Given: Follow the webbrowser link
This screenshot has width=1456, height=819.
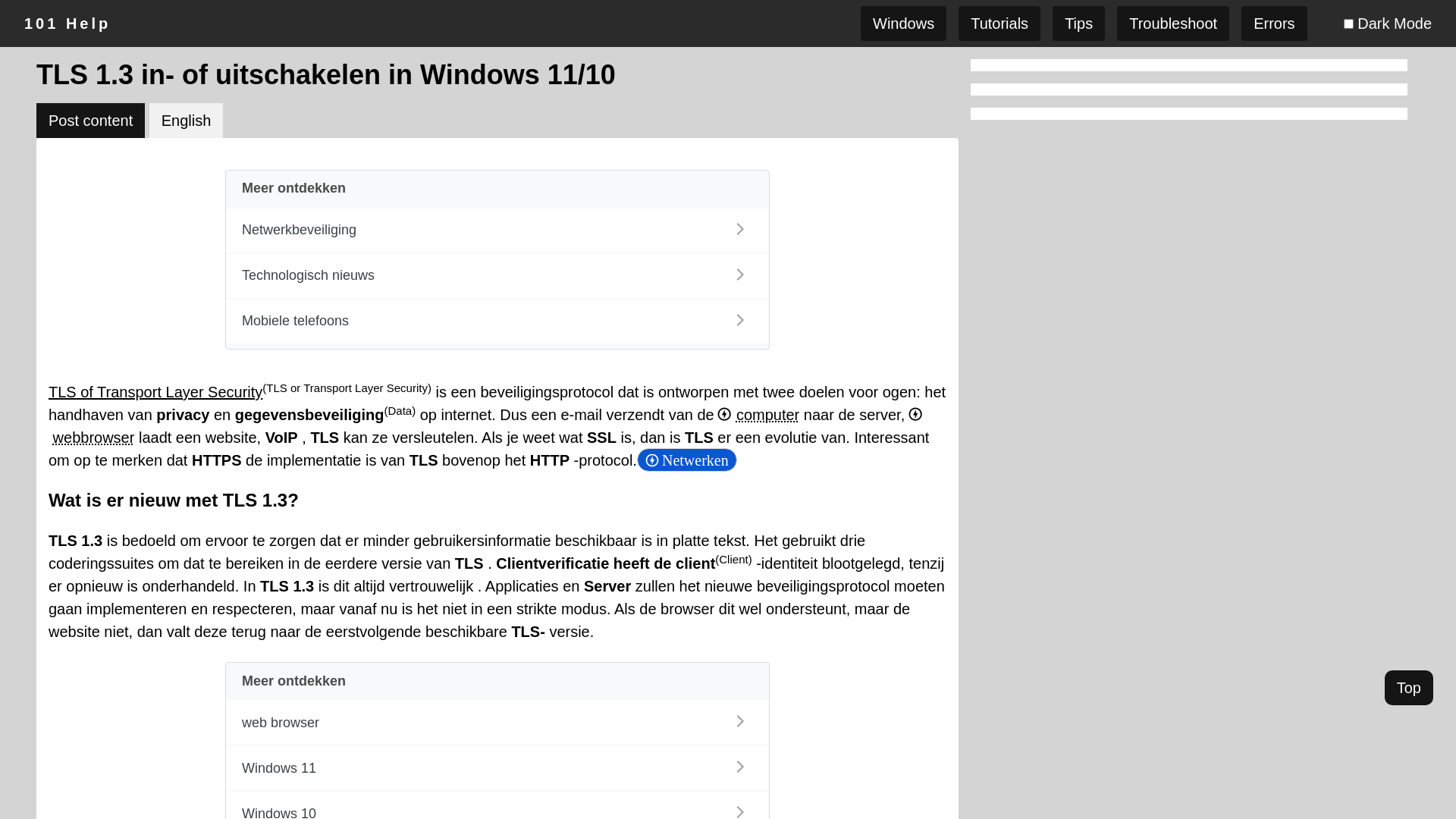Looking at the screenshot, I should pos(93,438).
